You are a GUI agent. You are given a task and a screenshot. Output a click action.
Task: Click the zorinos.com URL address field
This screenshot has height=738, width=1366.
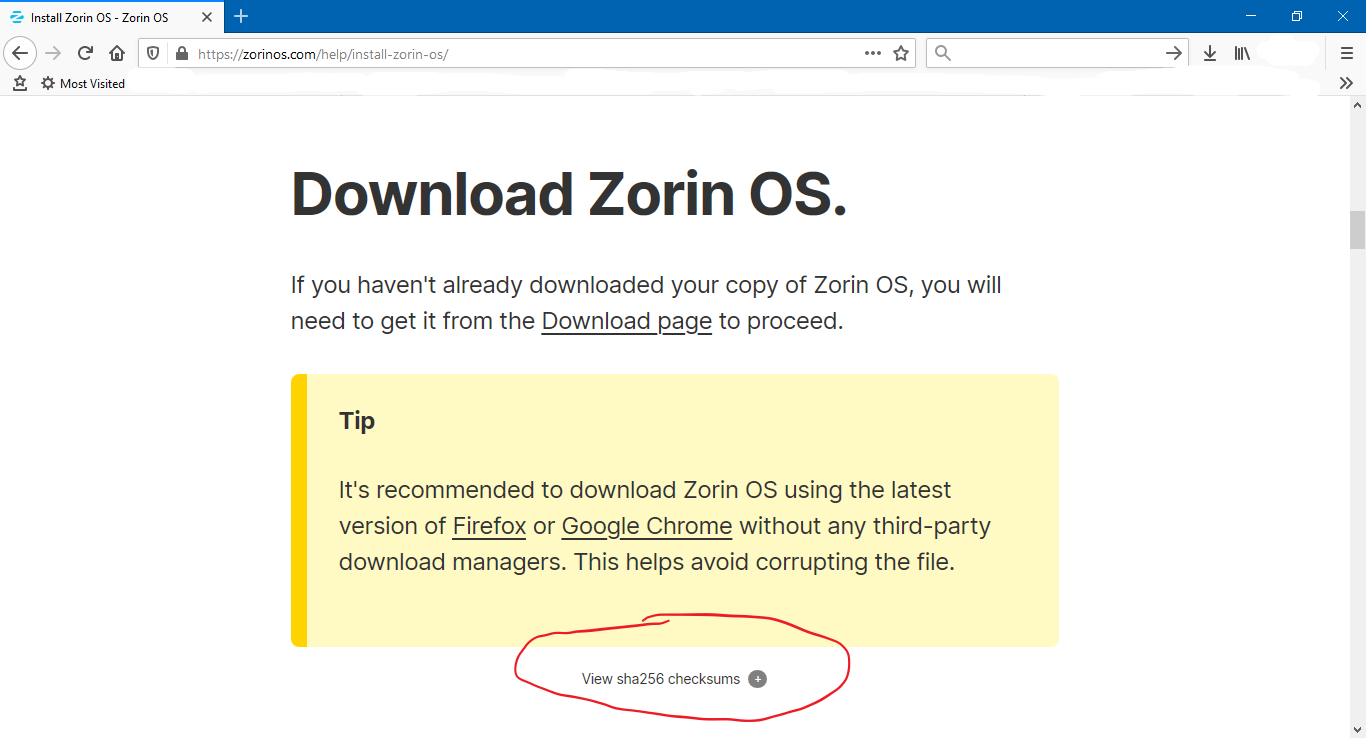coord(527,53)
